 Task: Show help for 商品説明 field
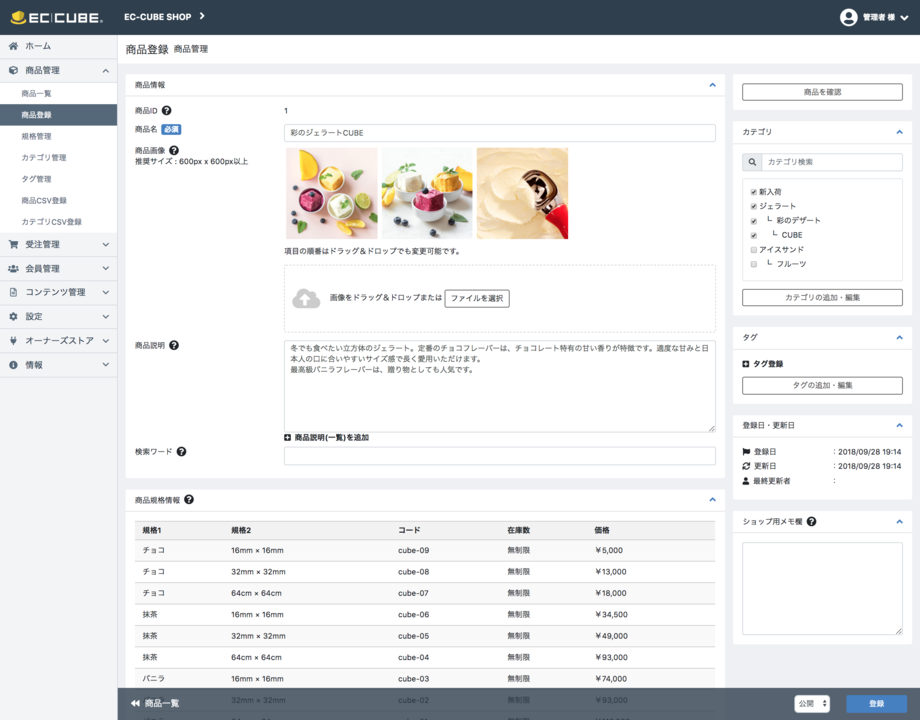pos(174,345)
